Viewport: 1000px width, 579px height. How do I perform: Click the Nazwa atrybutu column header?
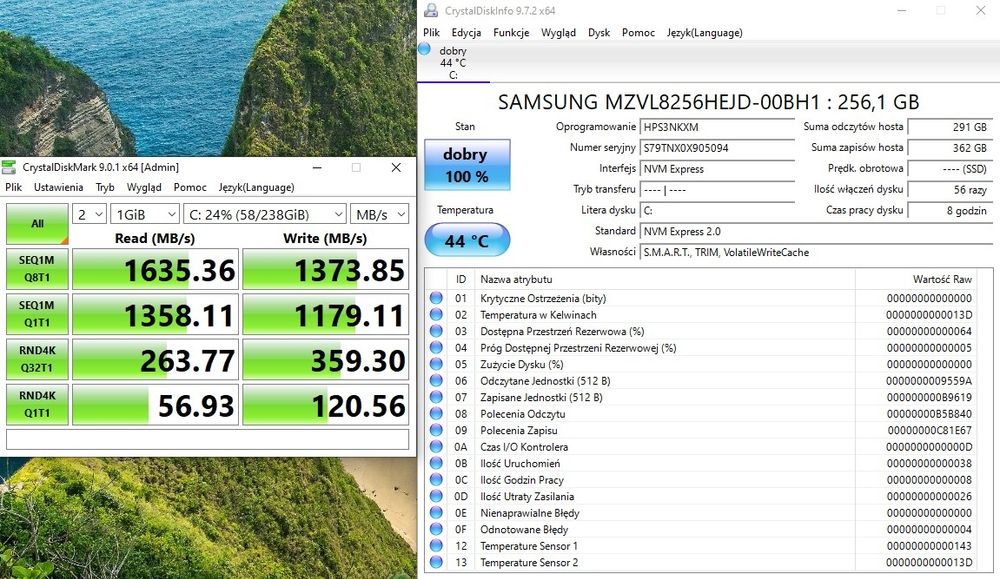coord(665,279)
